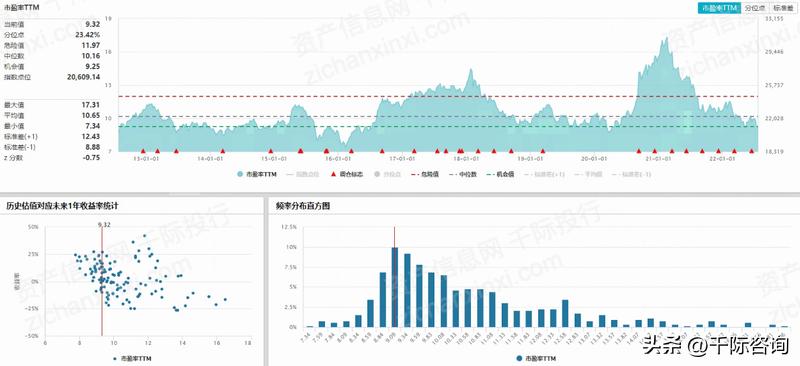
Task: Click the 16-01-01 date label on x-axis
Action: coord(337,159)
